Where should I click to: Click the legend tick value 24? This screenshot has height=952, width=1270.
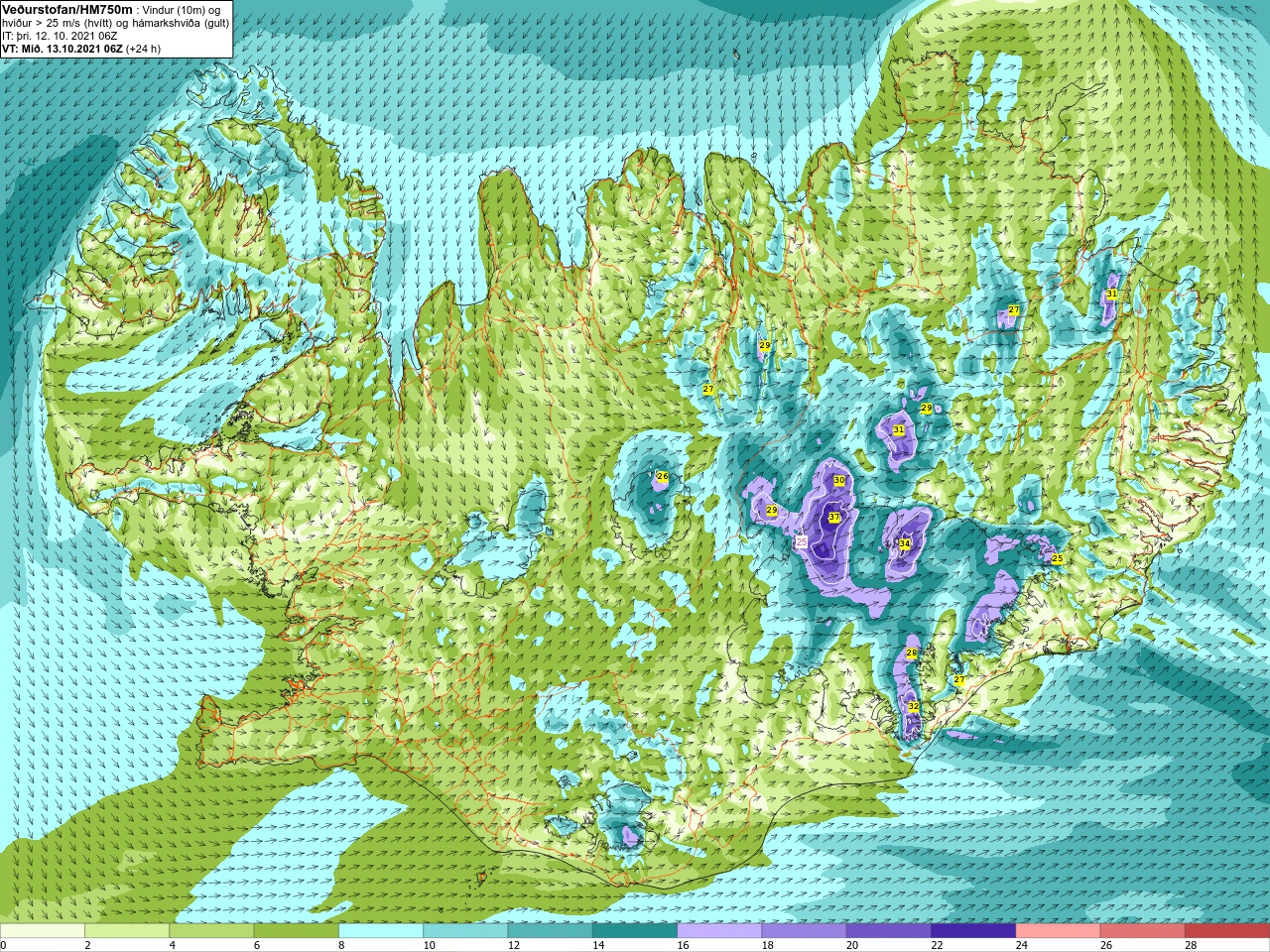(1021, 945)
